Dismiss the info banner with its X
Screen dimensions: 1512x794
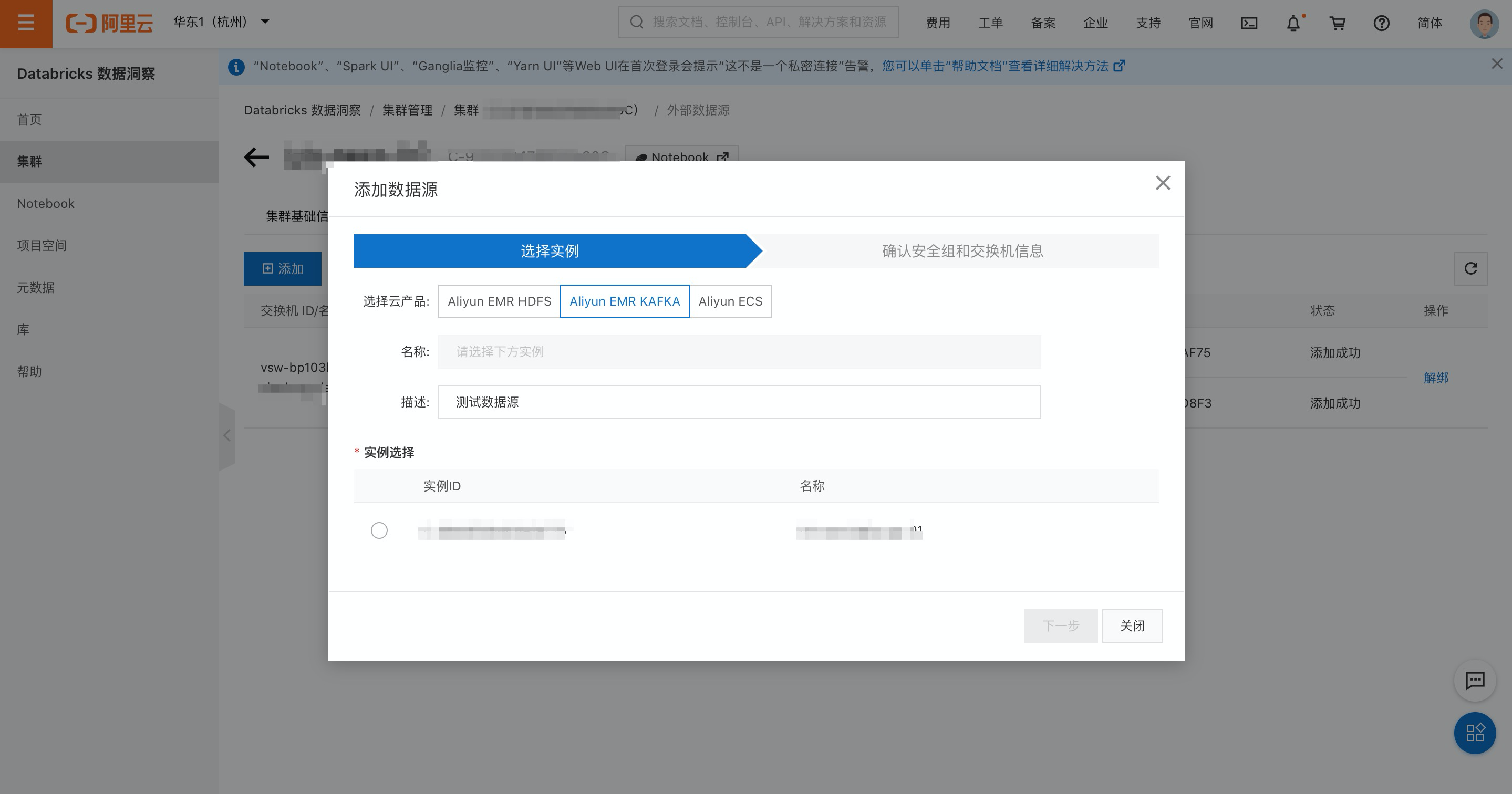[x=1497, y=64]
